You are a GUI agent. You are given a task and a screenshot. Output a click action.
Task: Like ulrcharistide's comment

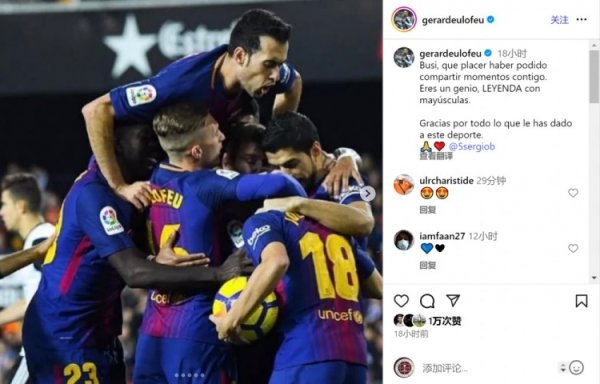573,193
